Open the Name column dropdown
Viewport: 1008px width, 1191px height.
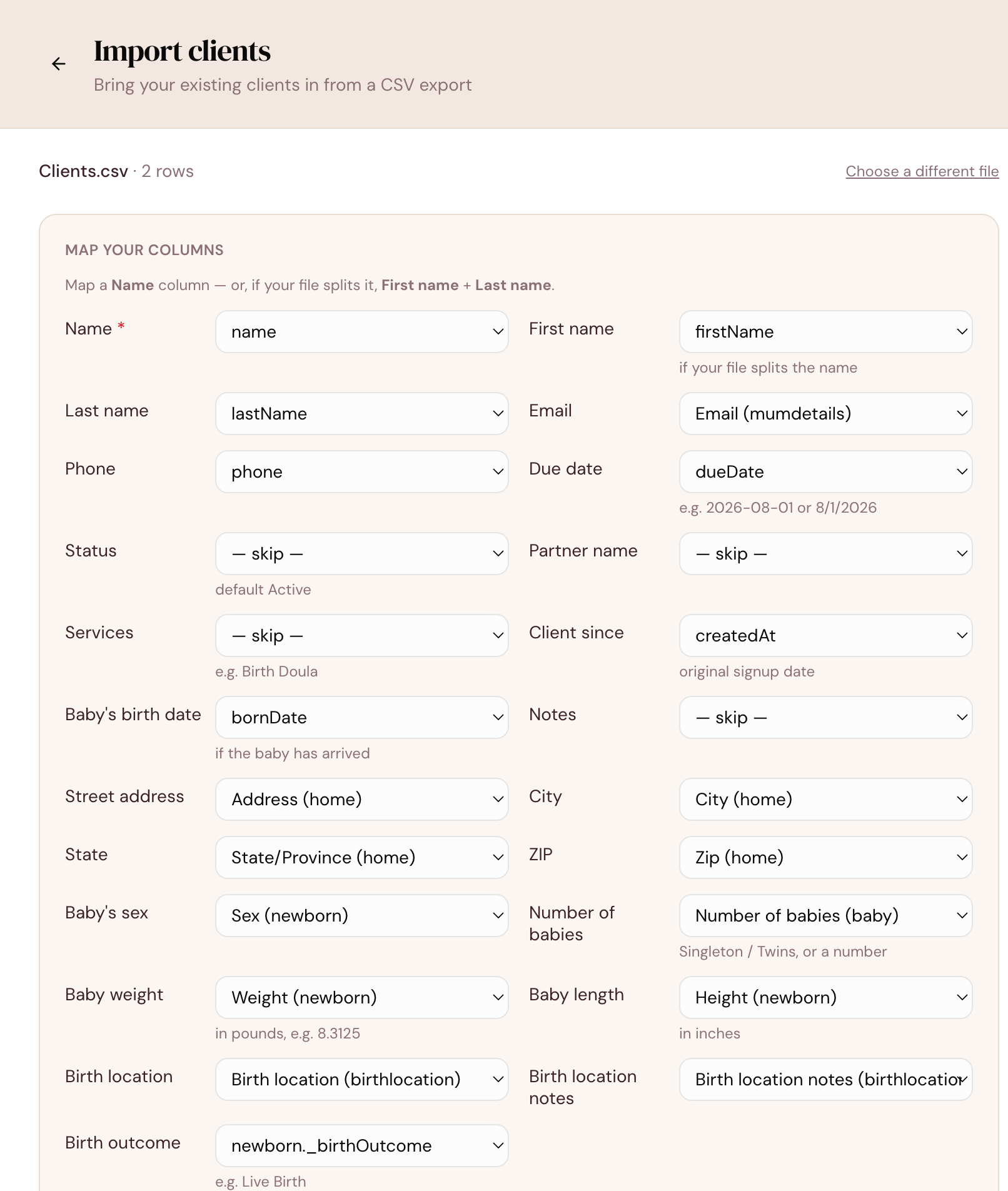tap(362, 332)
